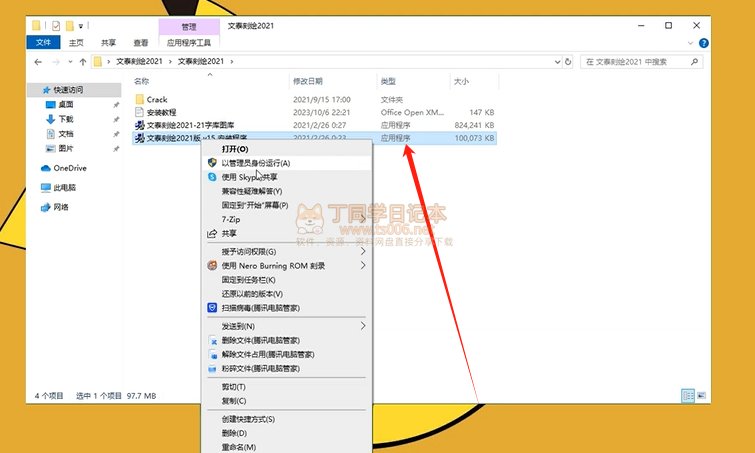Viewport: 755px width, 453px height.
Task: Click 以管理员身份运行(A) in context menu
Action: click(287, 163)
